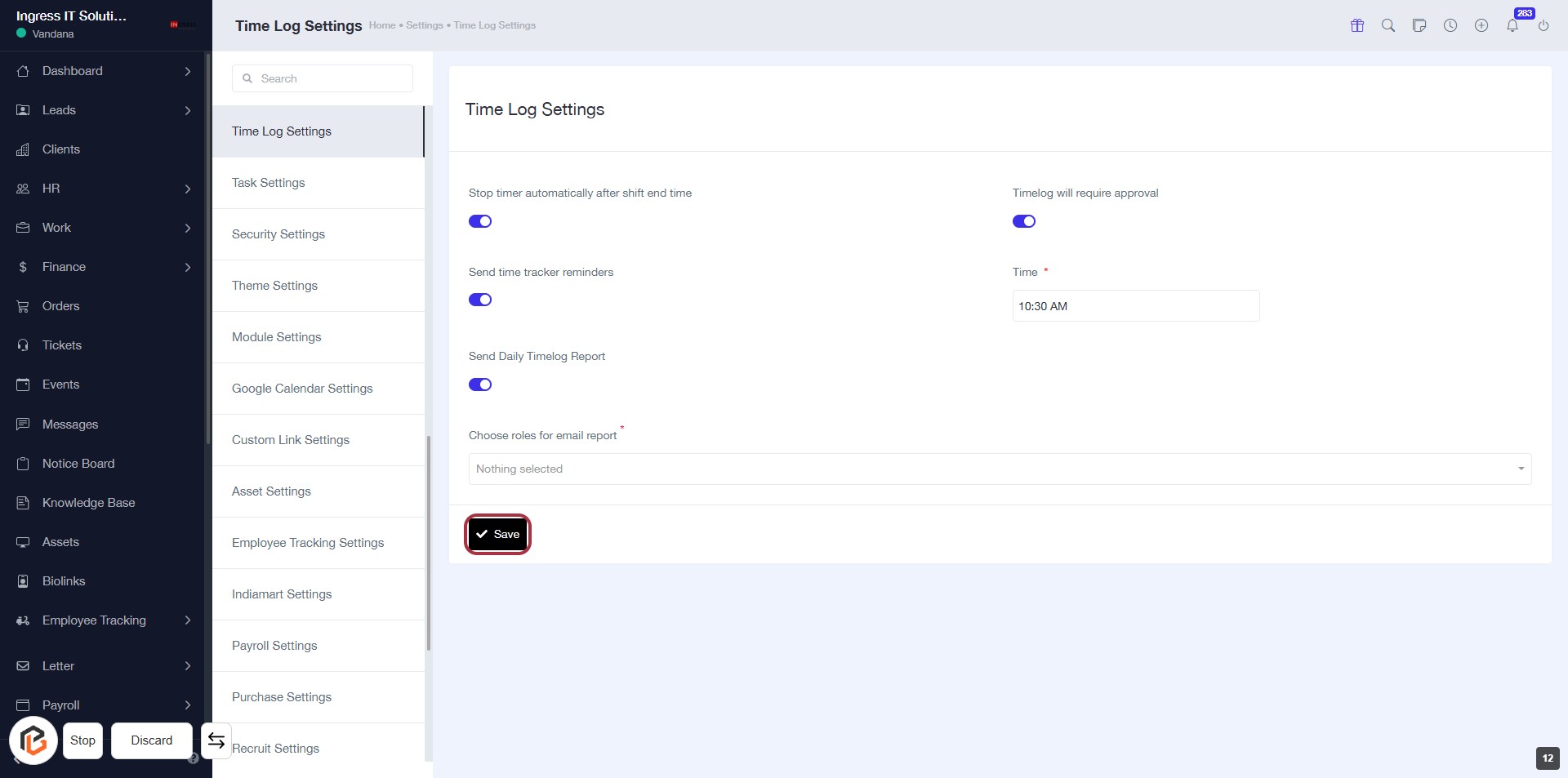The width and height of the screenshot is (1568, 778).
Task: Click the swap arrows icon near Discard
Action: [x=216, y=740]
